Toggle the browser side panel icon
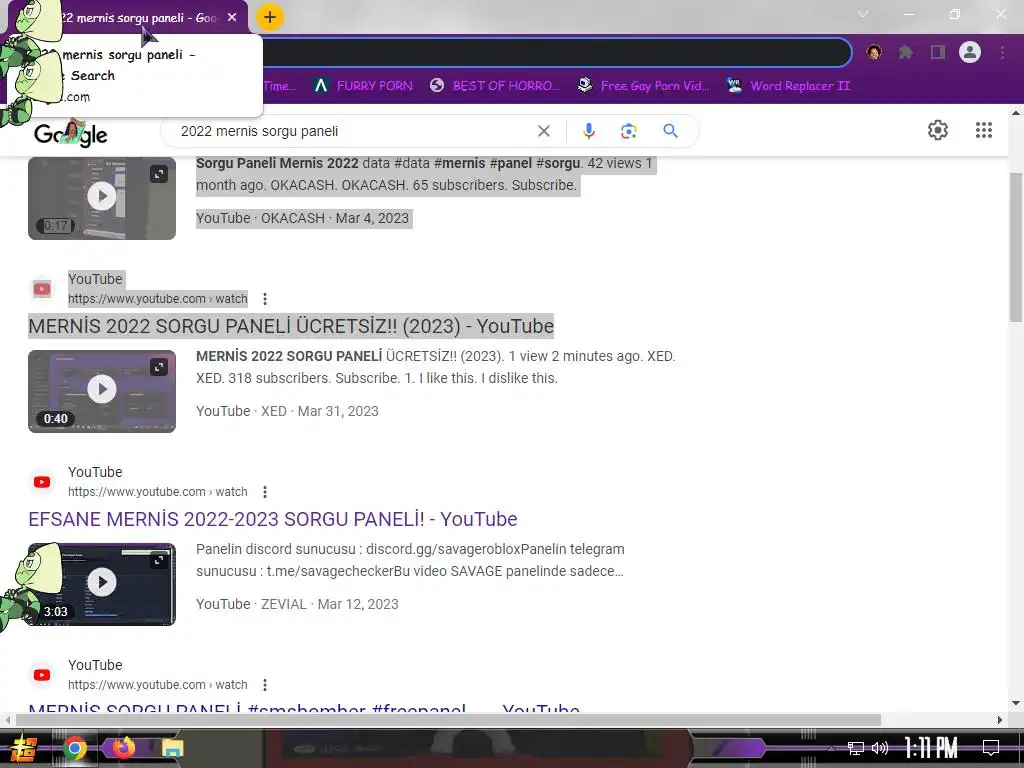This screenshot has height=768, width=1024. click(x=938, y=52)
